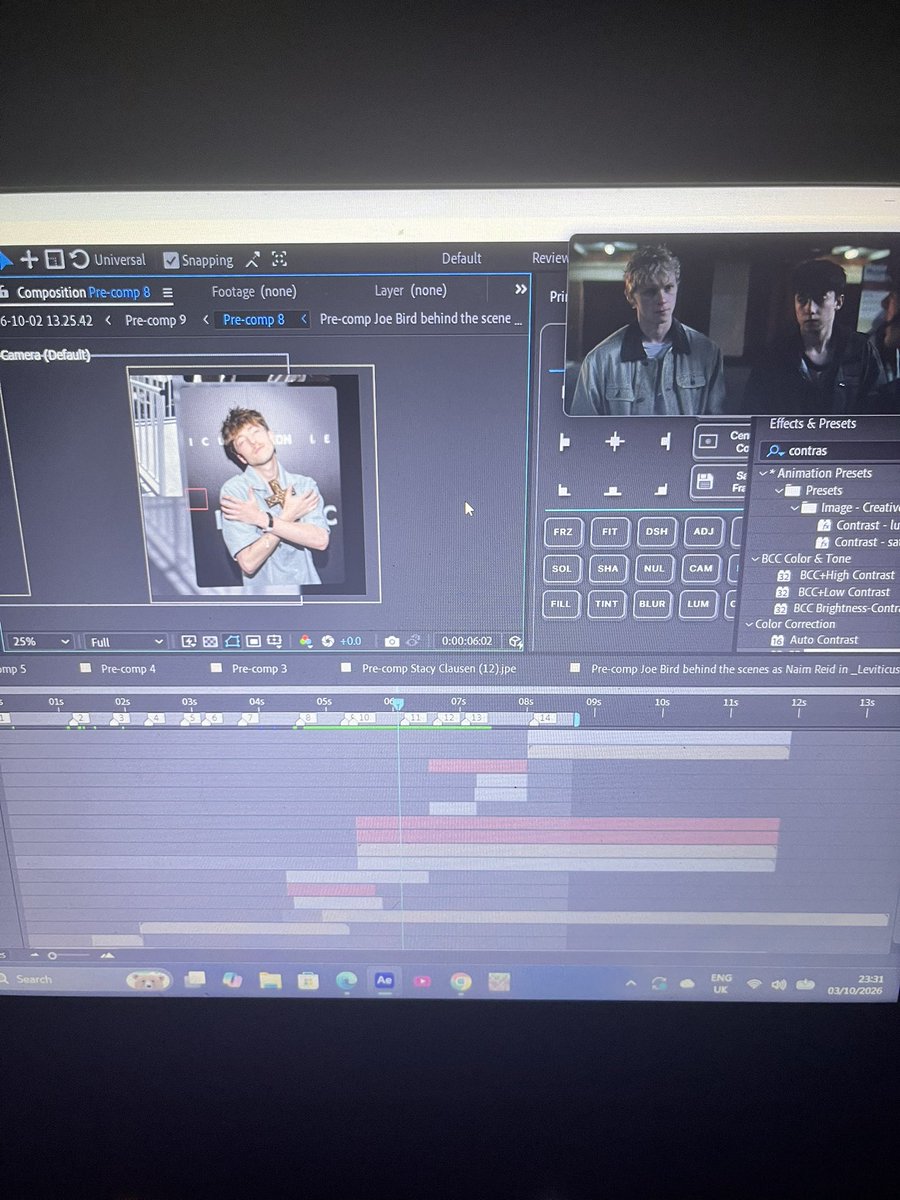Click the current time indicator playhead
The image size is (900, 1200).
coord(397,703)
